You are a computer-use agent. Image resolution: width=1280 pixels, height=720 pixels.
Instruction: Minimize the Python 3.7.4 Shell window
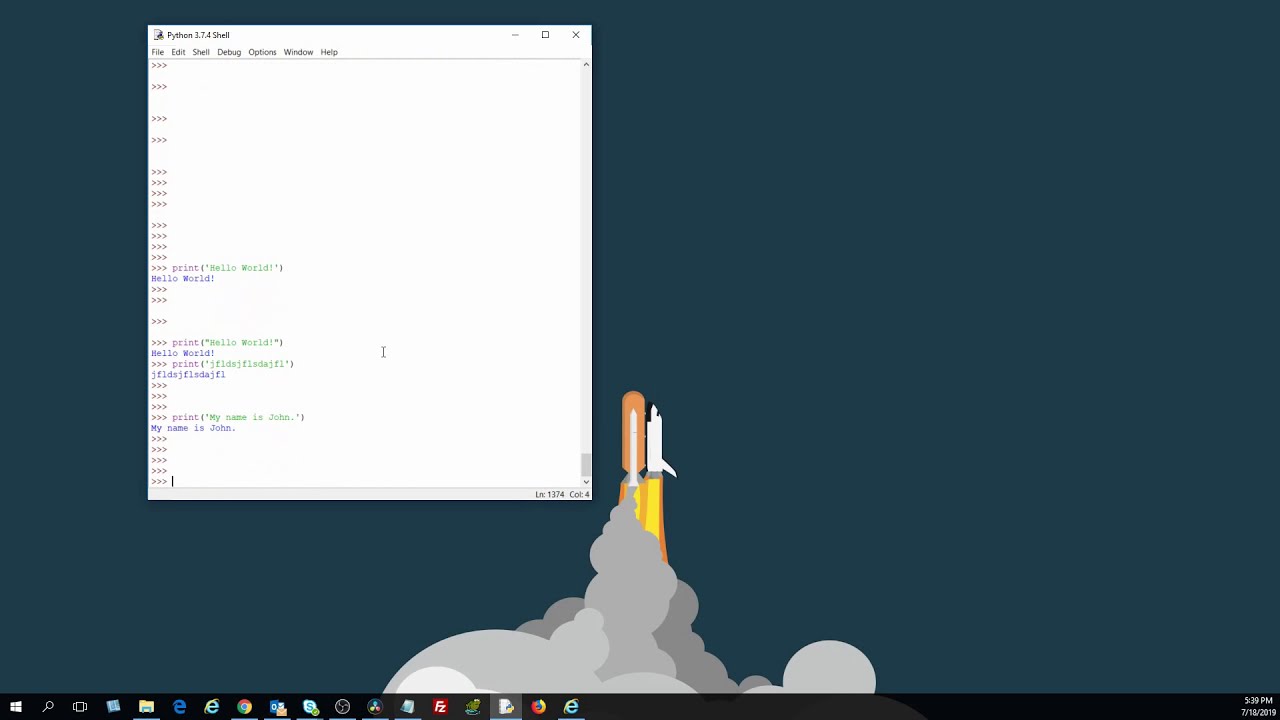point(515,35)
